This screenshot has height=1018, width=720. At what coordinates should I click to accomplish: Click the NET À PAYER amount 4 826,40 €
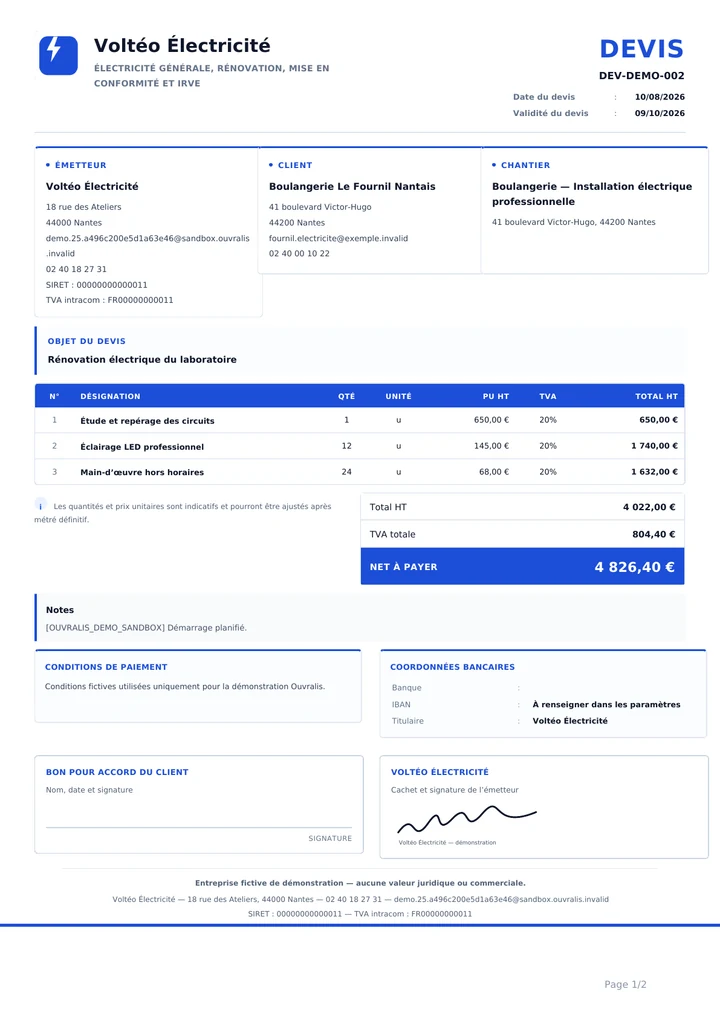click(635, 567)
